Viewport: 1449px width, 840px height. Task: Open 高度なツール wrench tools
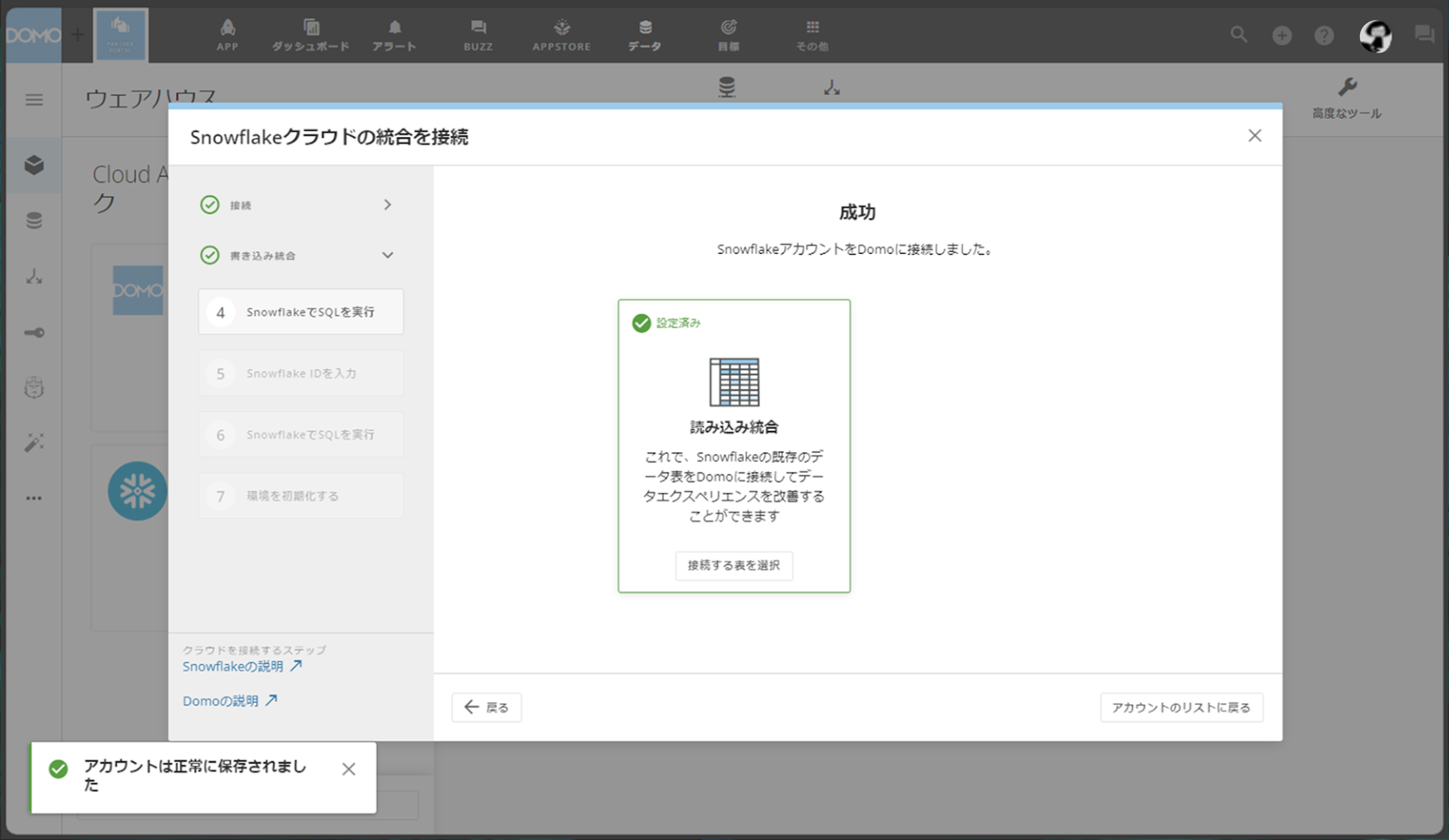pyautogui.click(x=1347, y=98)
